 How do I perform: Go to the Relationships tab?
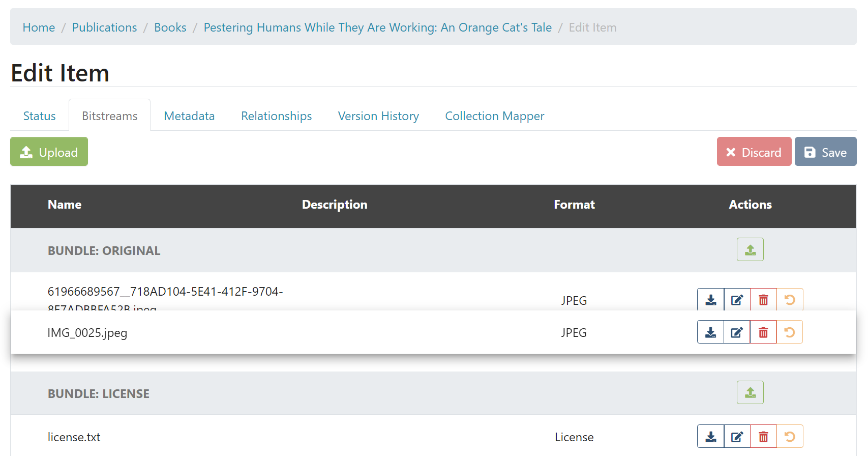276,116
